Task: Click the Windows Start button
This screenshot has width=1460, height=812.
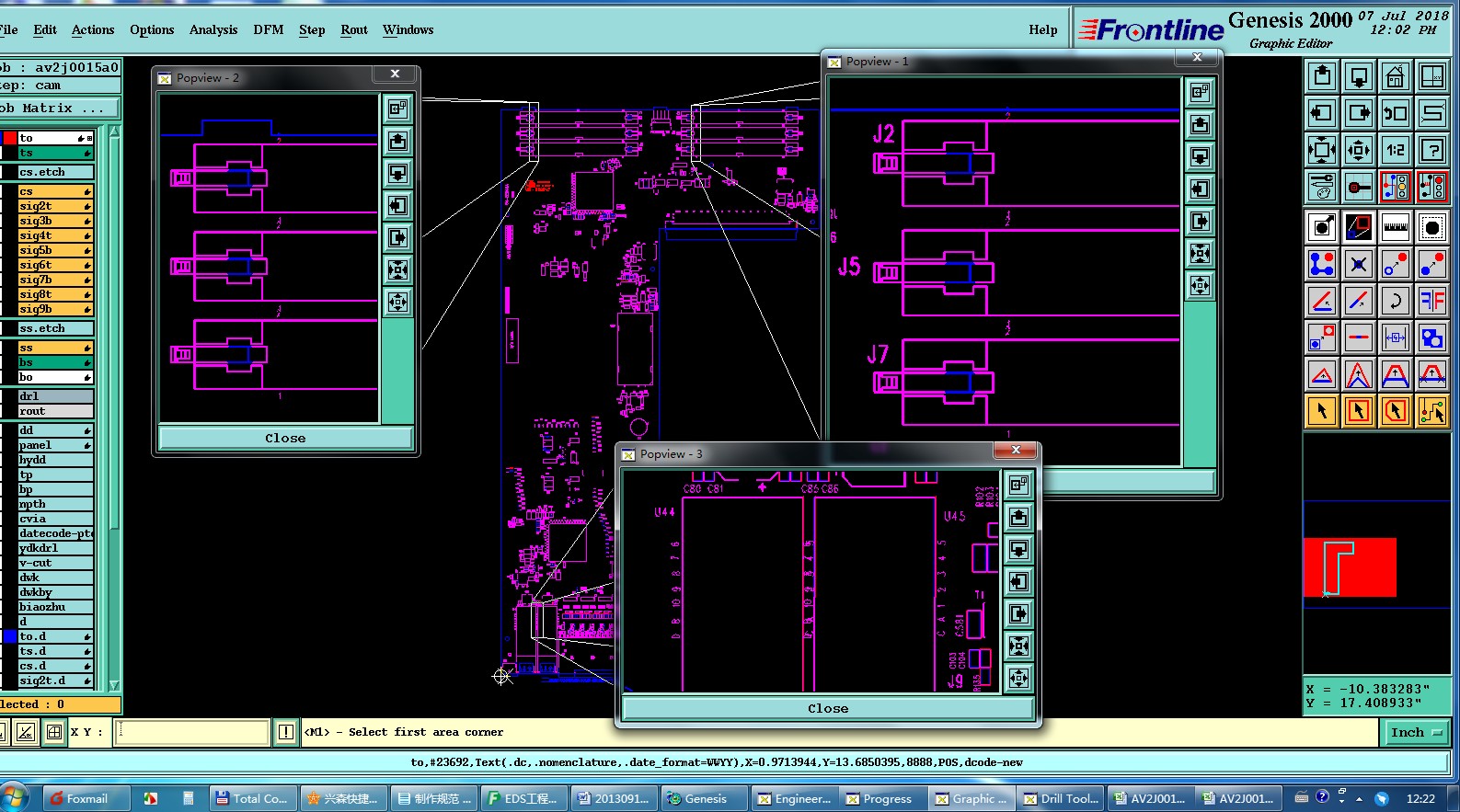Action: coord(15,797)
